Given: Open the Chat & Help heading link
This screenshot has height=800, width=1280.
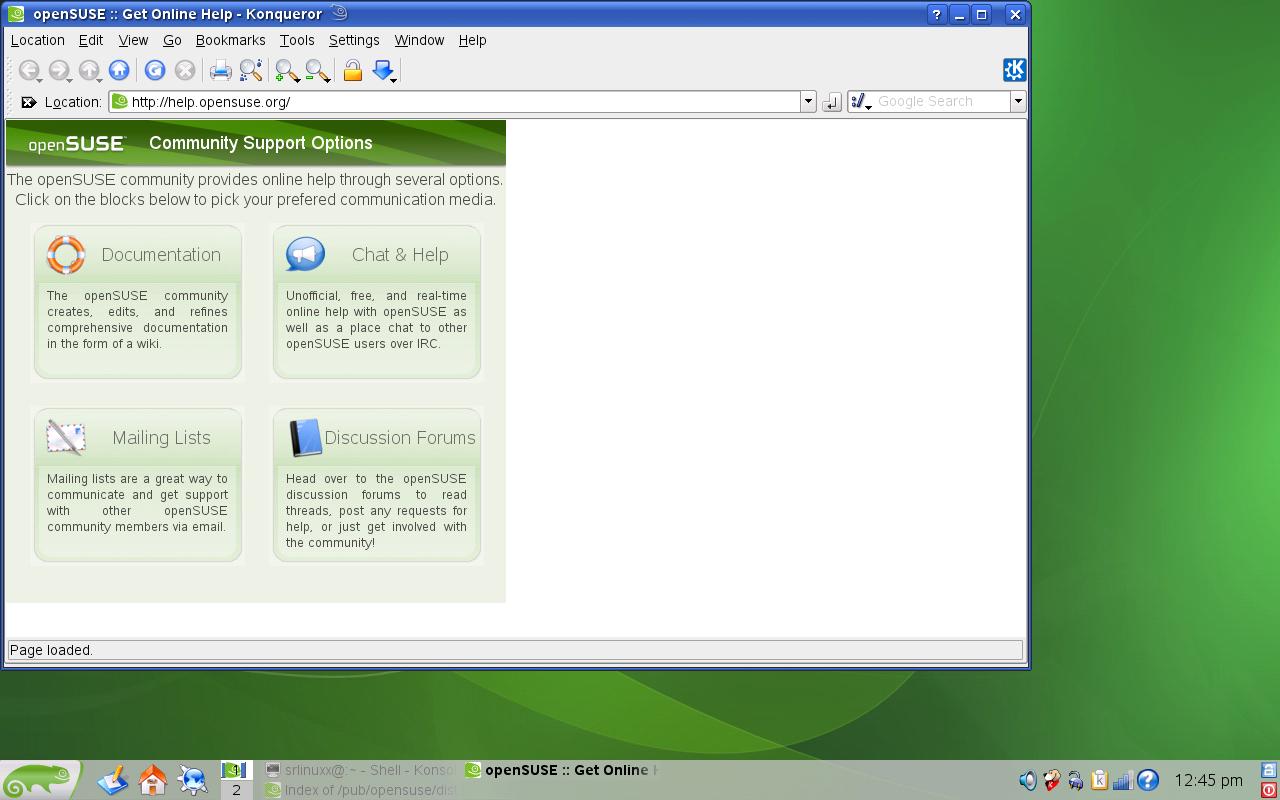Looking at the screenshot, I should (400, 255).
